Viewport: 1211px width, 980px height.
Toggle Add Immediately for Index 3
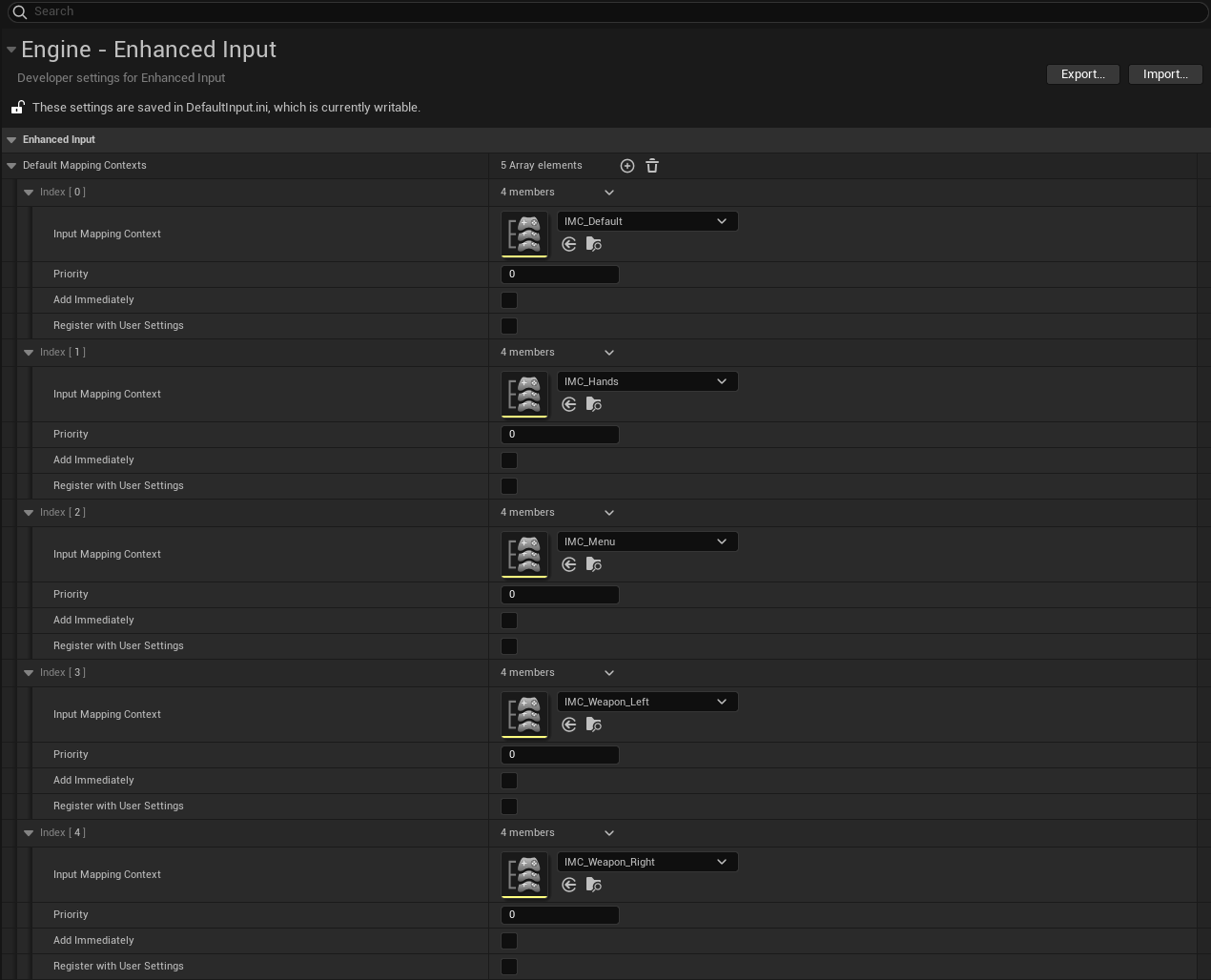tap(509, 781)
